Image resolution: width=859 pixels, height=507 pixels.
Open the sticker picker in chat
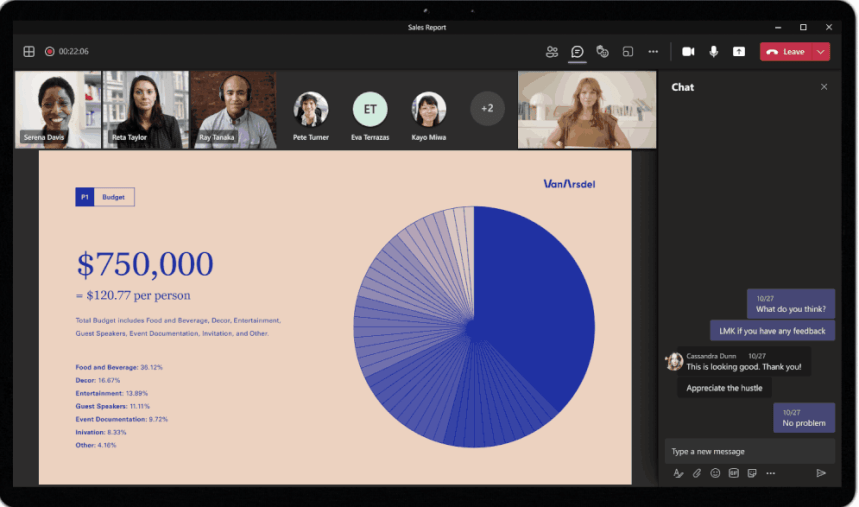click(x=751, y=473)
